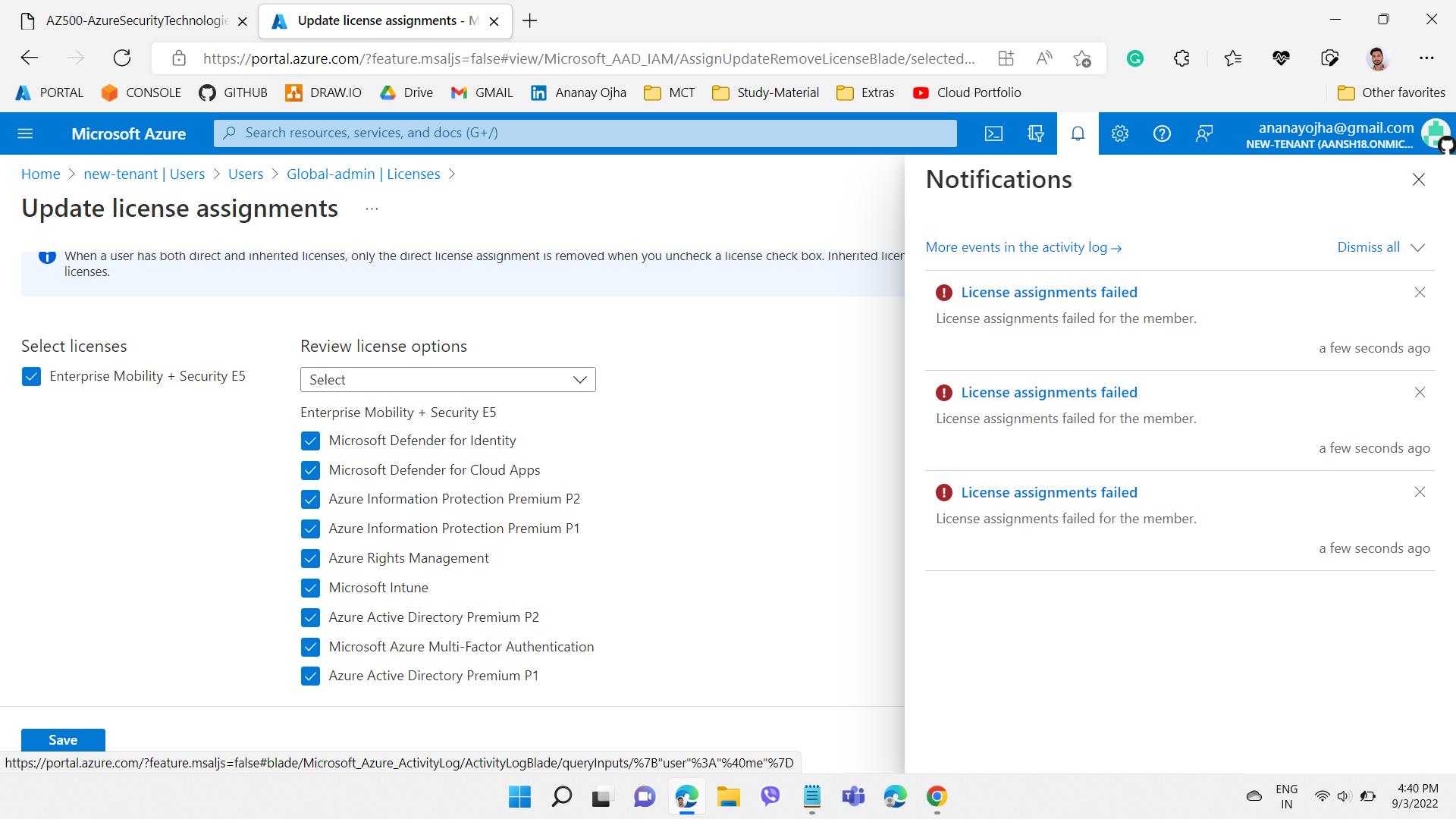The height and width of the screenshot is (819, 1456).
Task: Go to Home breadcrumb
Action: tap(41, 174)
